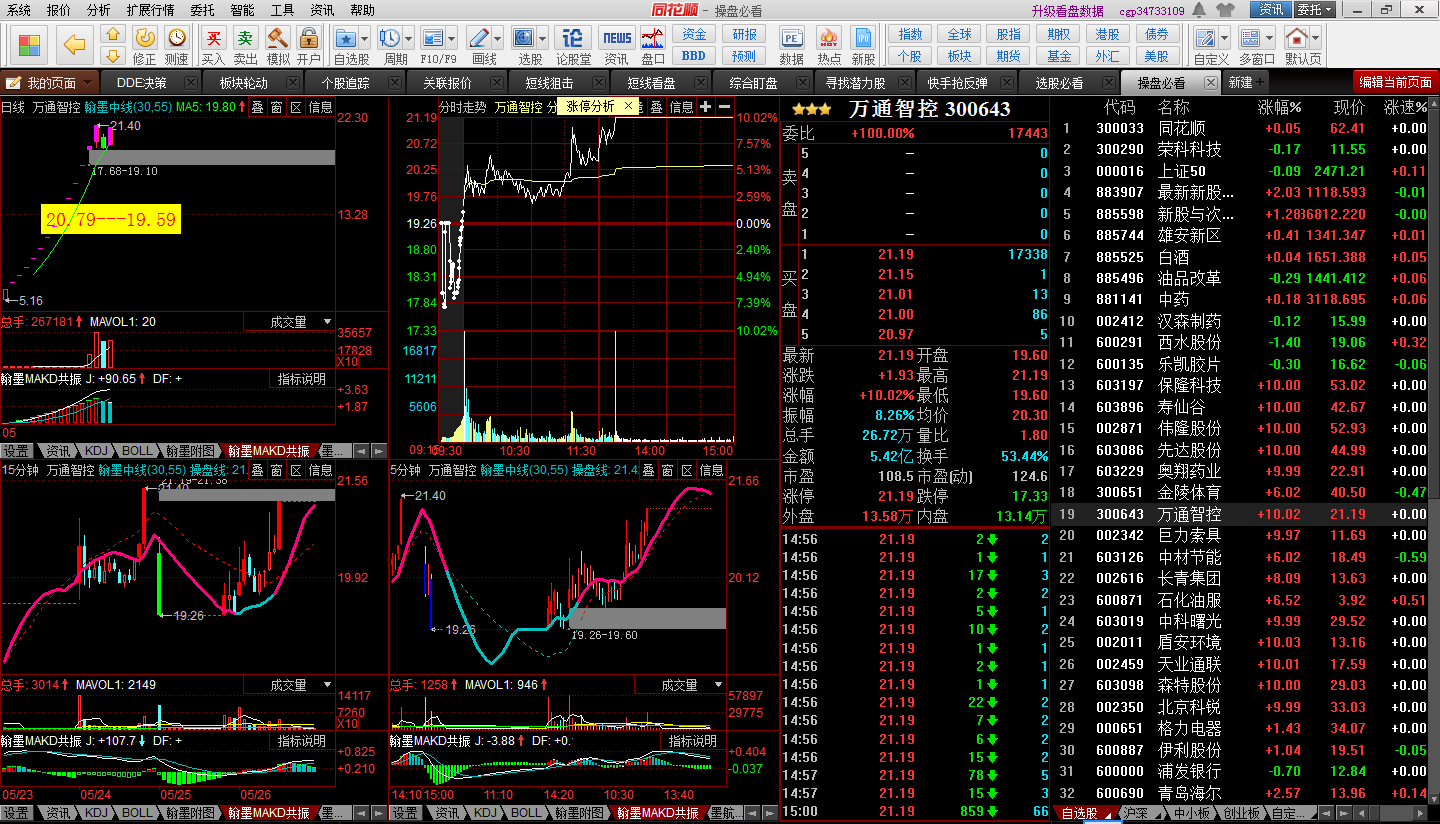Toggle 区 in the 日线 chart header
1440x824 pixels.
(x=296, y=106)
